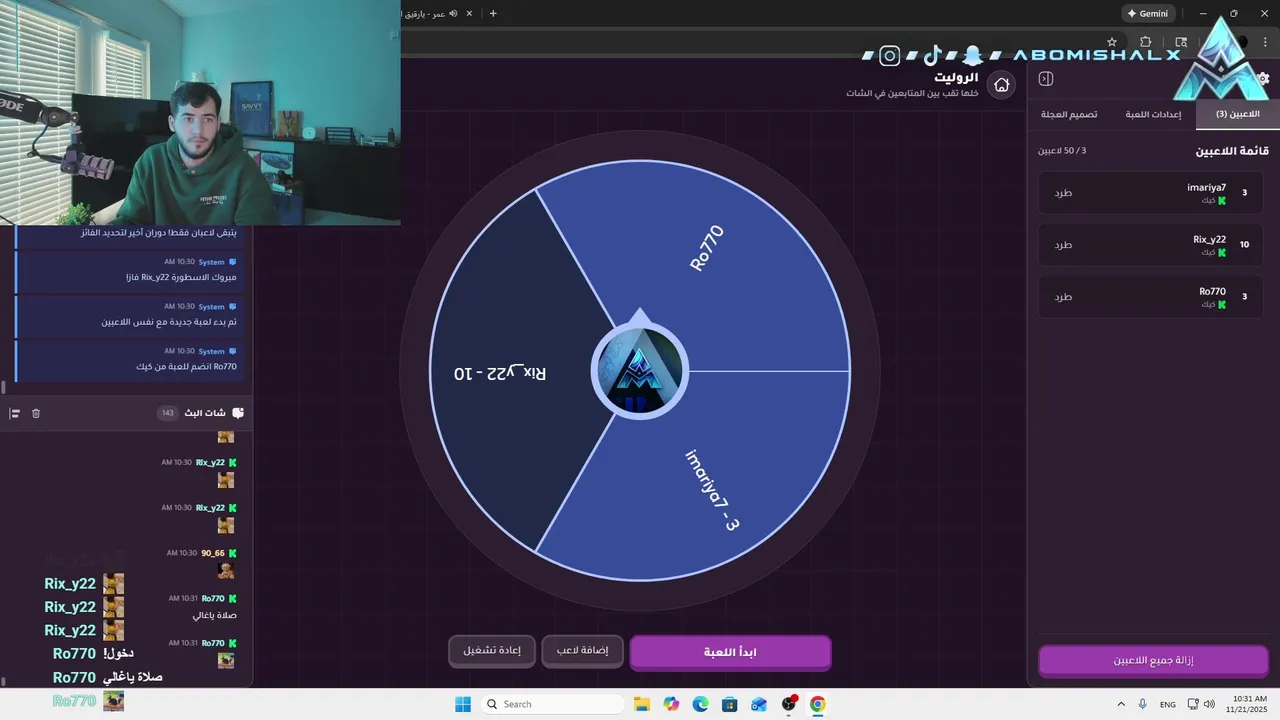Switch to the تصميم العجلة tab

[x=1069, y=114]
